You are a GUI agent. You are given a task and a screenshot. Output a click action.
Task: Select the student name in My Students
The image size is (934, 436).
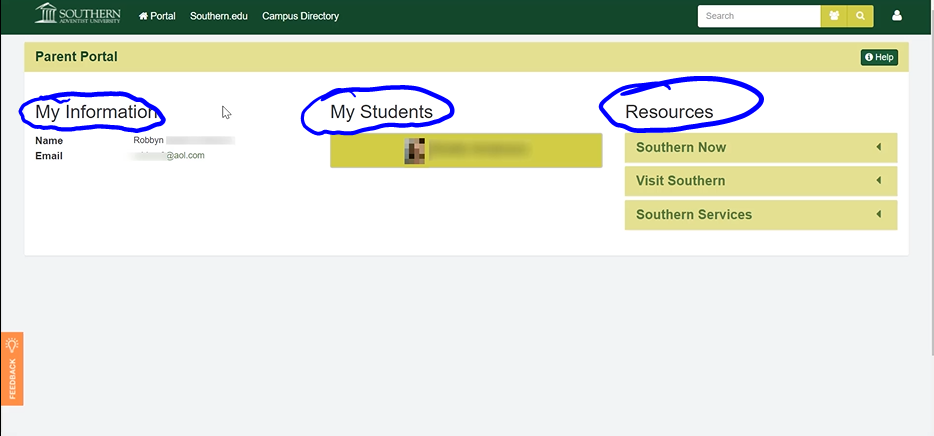click(480, 150)
